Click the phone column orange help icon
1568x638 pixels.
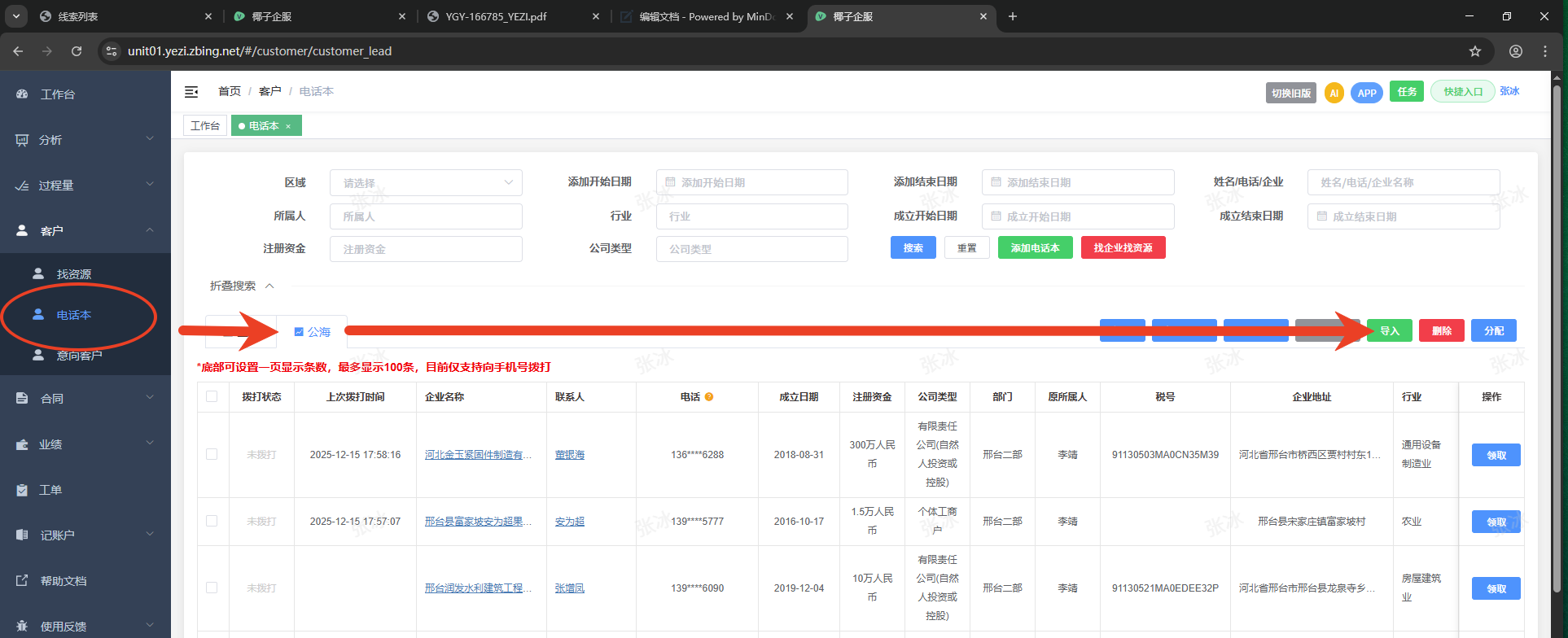(x=709, y=397)
